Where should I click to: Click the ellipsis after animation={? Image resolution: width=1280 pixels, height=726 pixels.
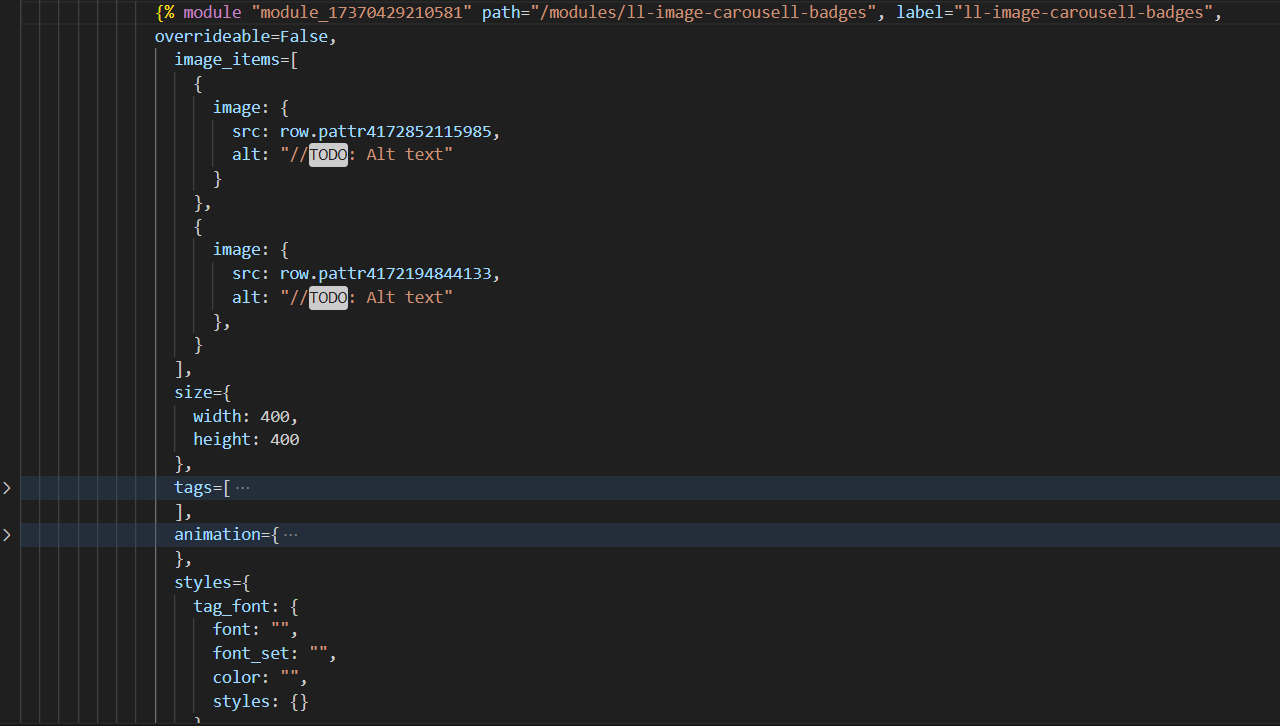291,534
